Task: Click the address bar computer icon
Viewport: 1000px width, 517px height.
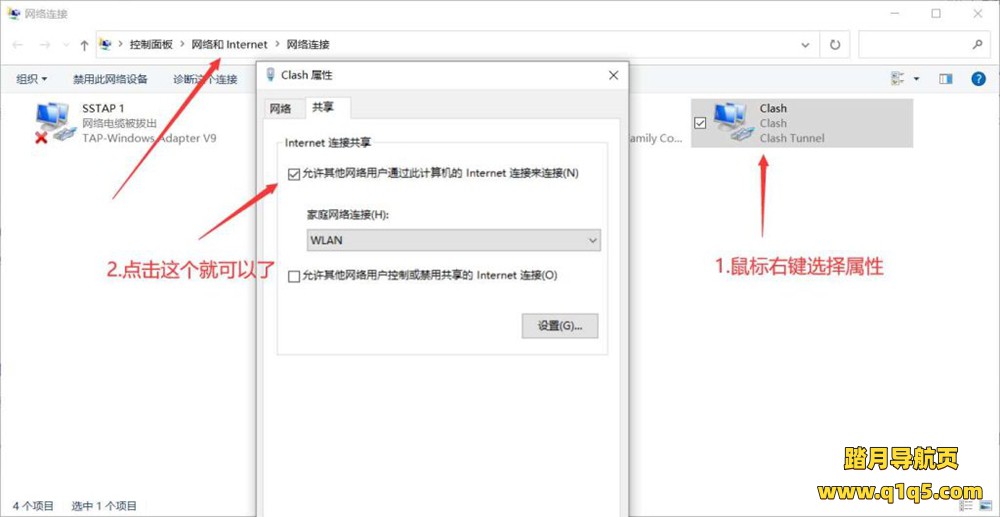Action: (106, 45)
